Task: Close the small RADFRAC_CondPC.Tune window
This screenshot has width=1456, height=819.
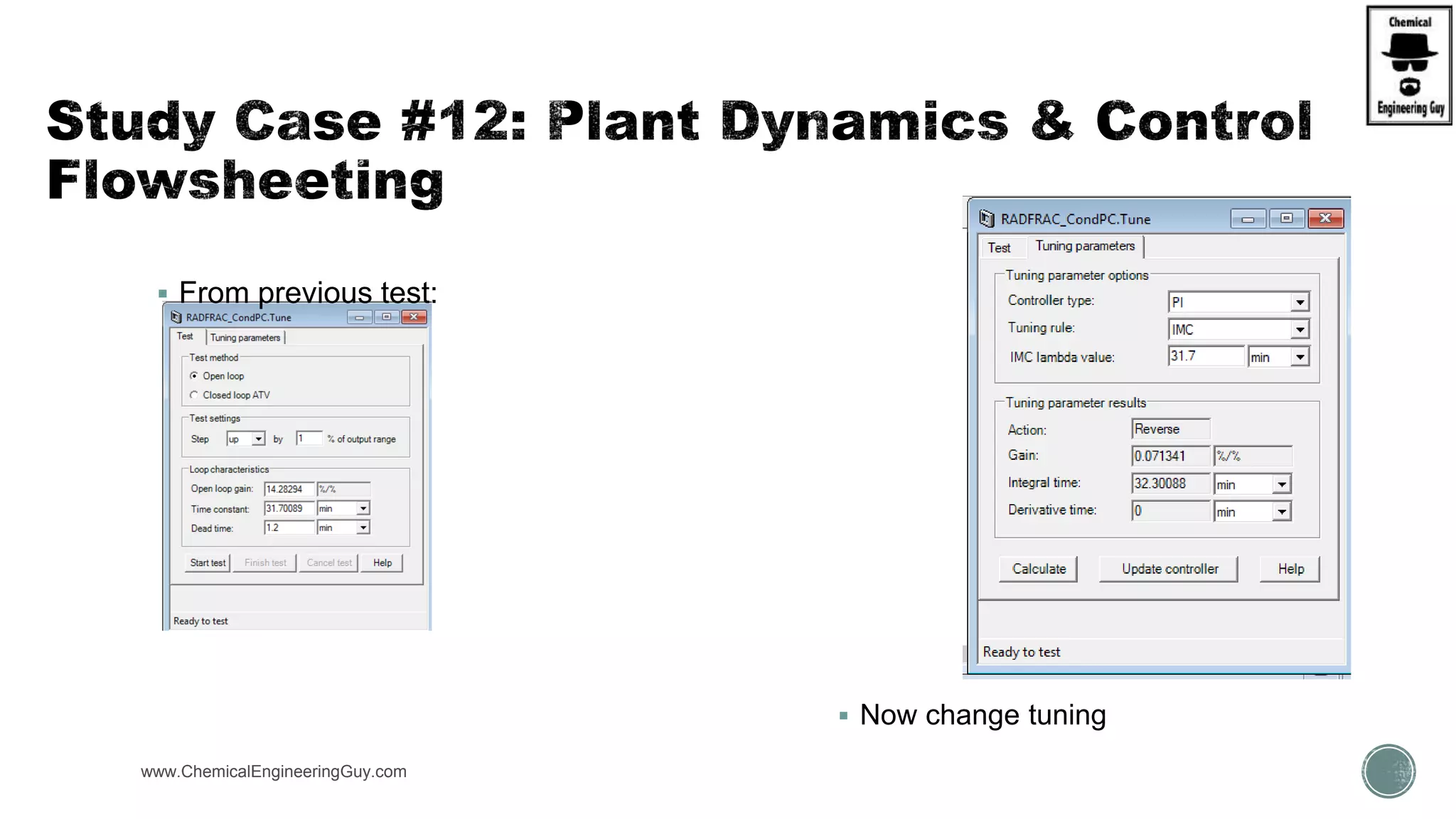Action: coord(414,317)
